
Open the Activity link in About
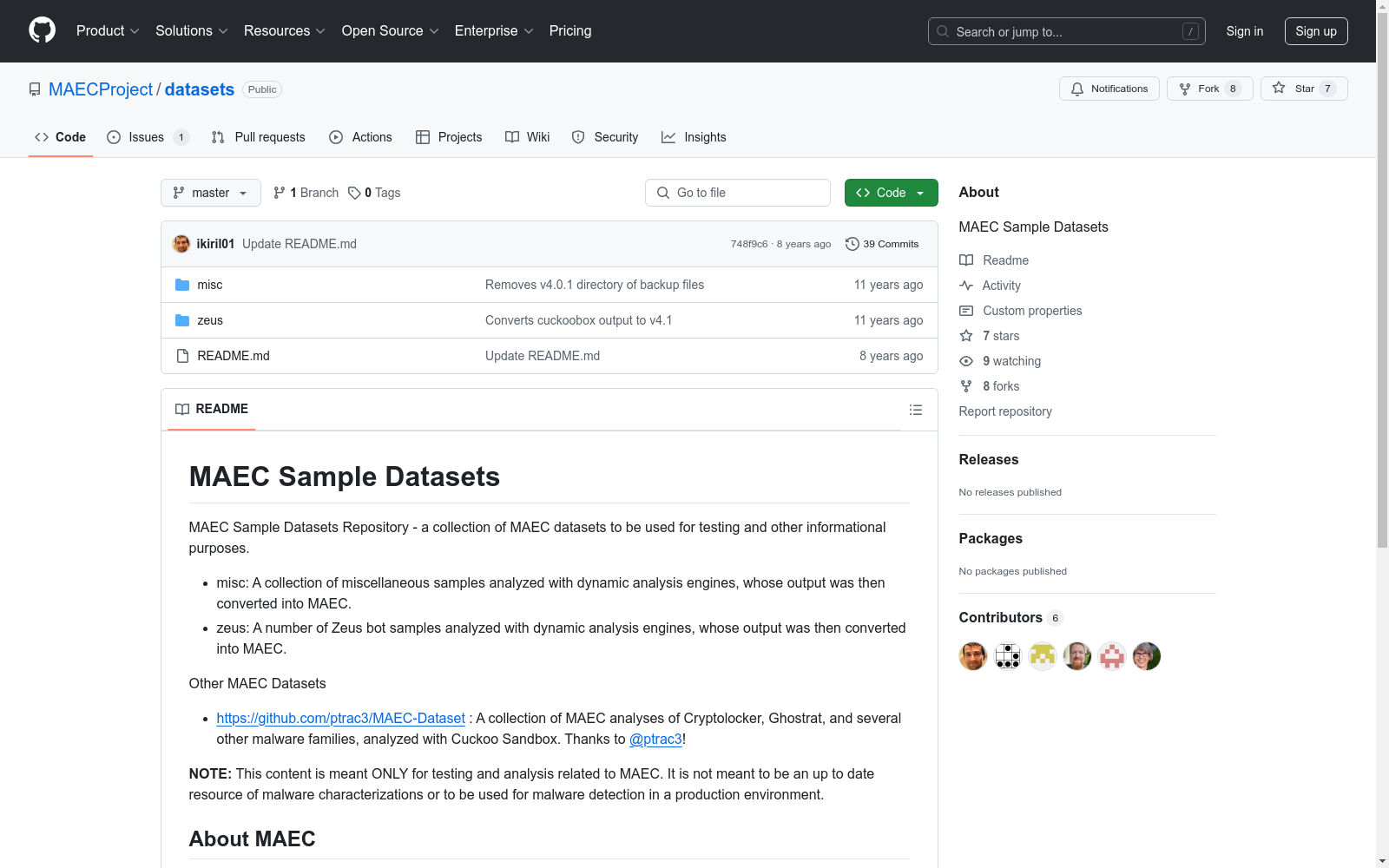990,286
